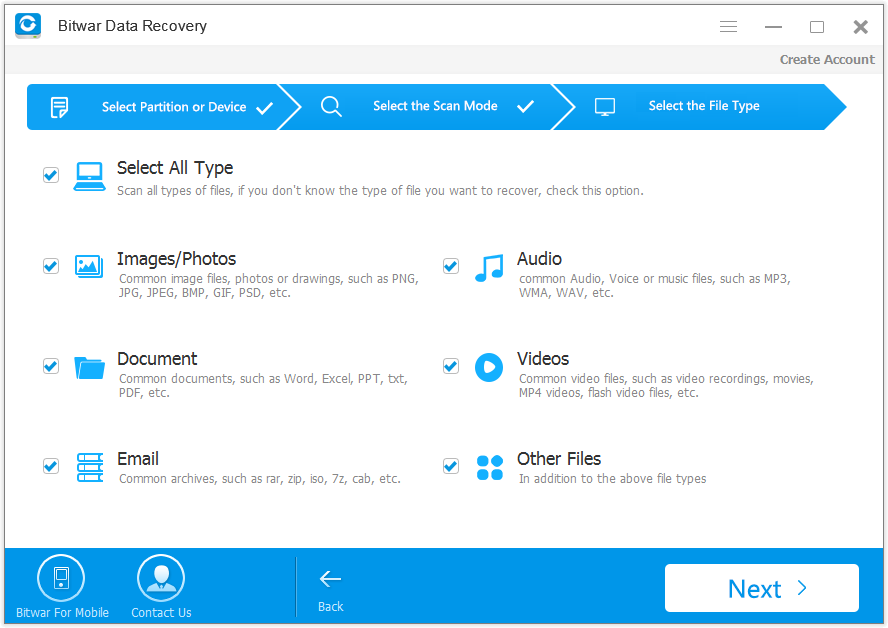Toggle the Other Files checkbox
Viewport: 888px width, 628px height.
pyautogui.click(x=451, y=466)
